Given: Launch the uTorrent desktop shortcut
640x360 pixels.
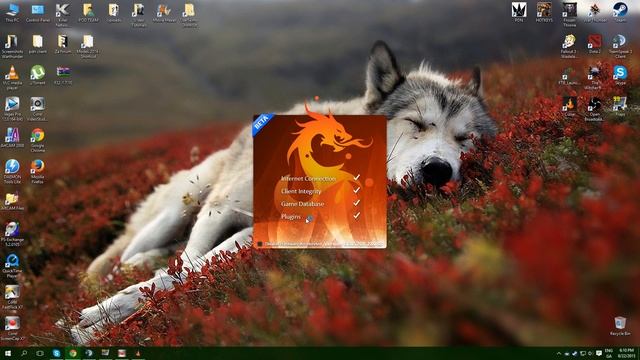Looking at the screenshot, I should (38, 75).
